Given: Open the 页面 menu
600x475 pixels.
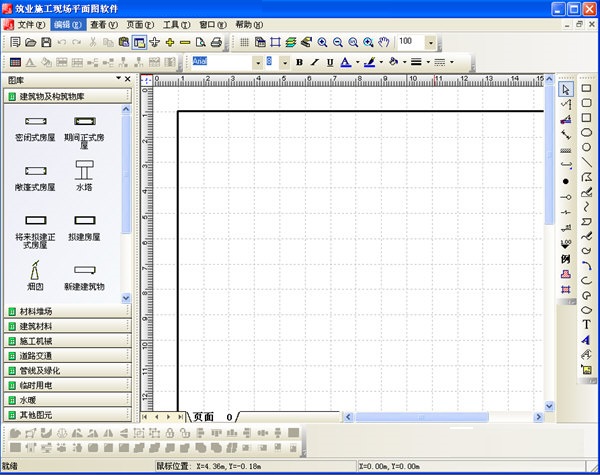Looking at the screenshot, I should point(140,25).
